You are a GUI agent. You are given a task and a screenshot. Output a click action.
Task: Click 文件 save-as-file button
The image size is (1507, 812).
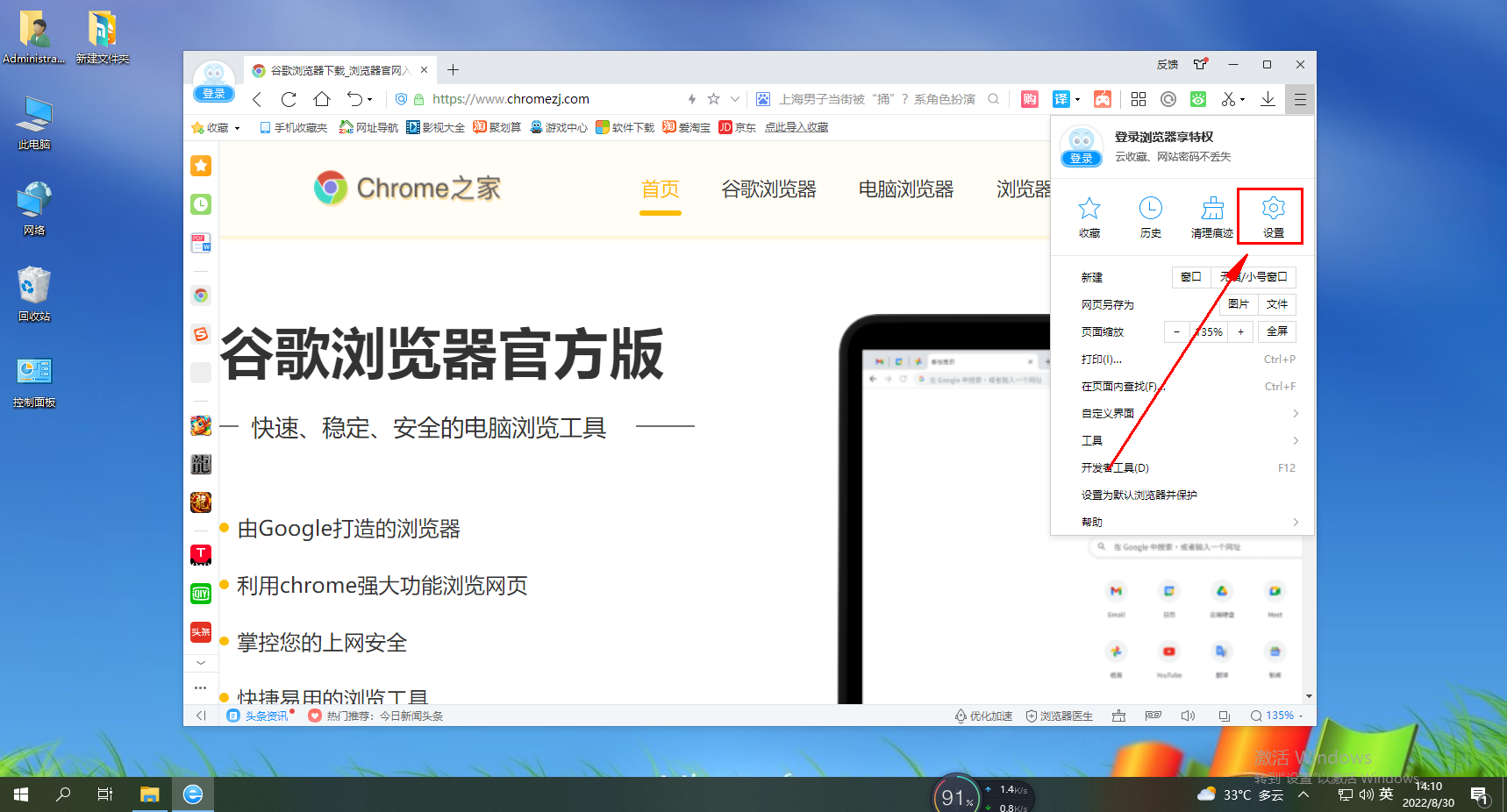tap(1277, 304)
